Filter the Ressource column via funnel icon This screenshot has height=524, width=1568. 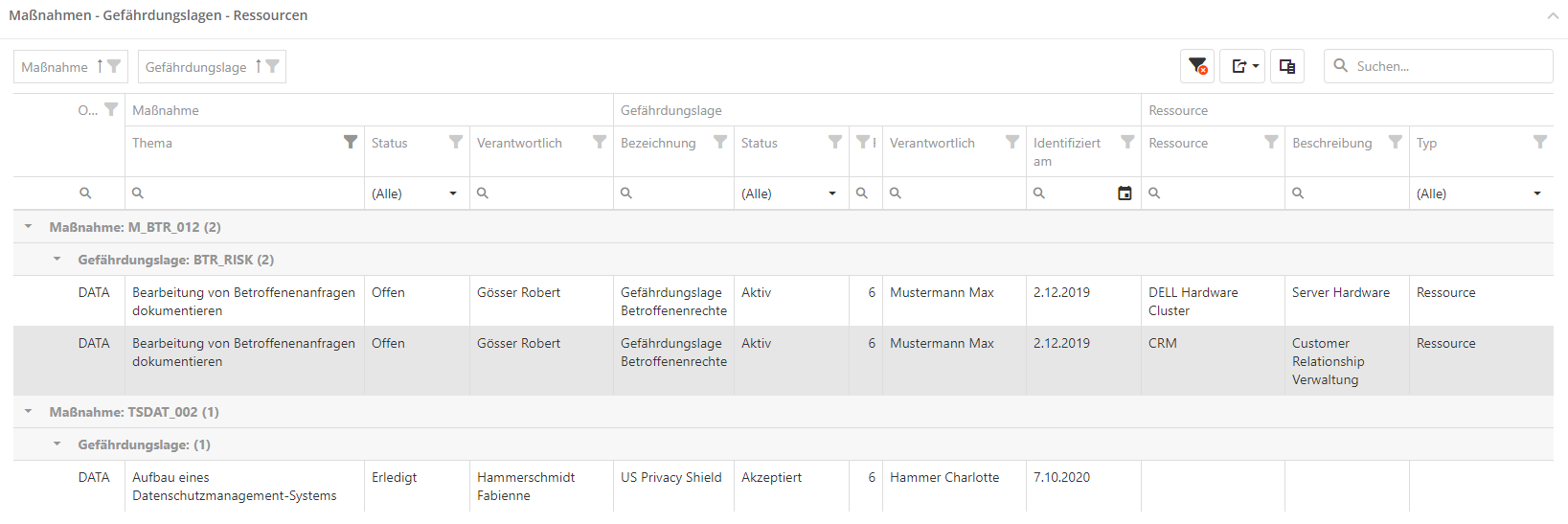[x=1271, y=142]
